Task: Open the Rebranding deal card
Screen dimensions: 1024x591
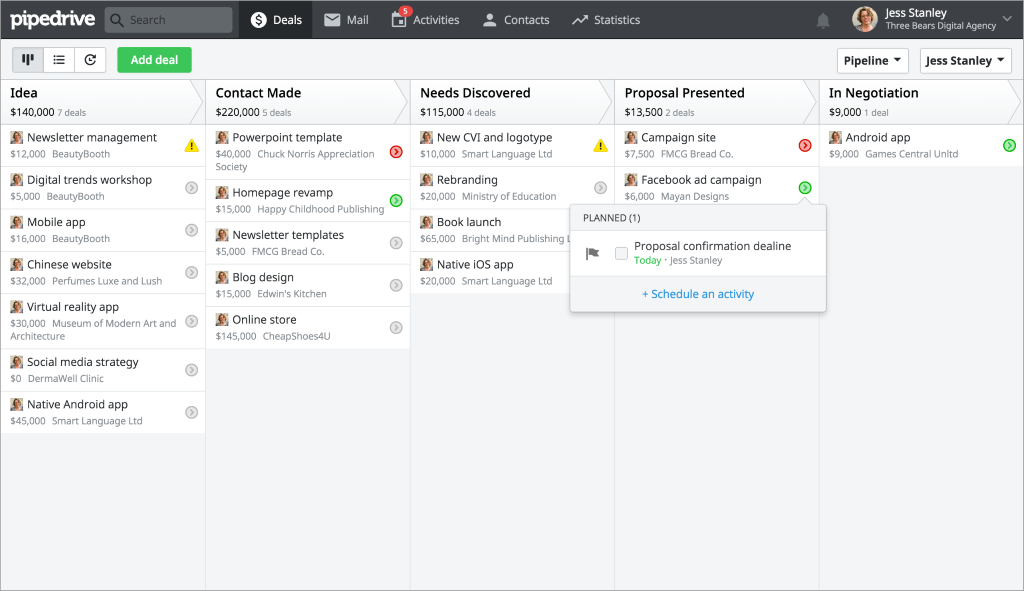Action: (500, 188)
